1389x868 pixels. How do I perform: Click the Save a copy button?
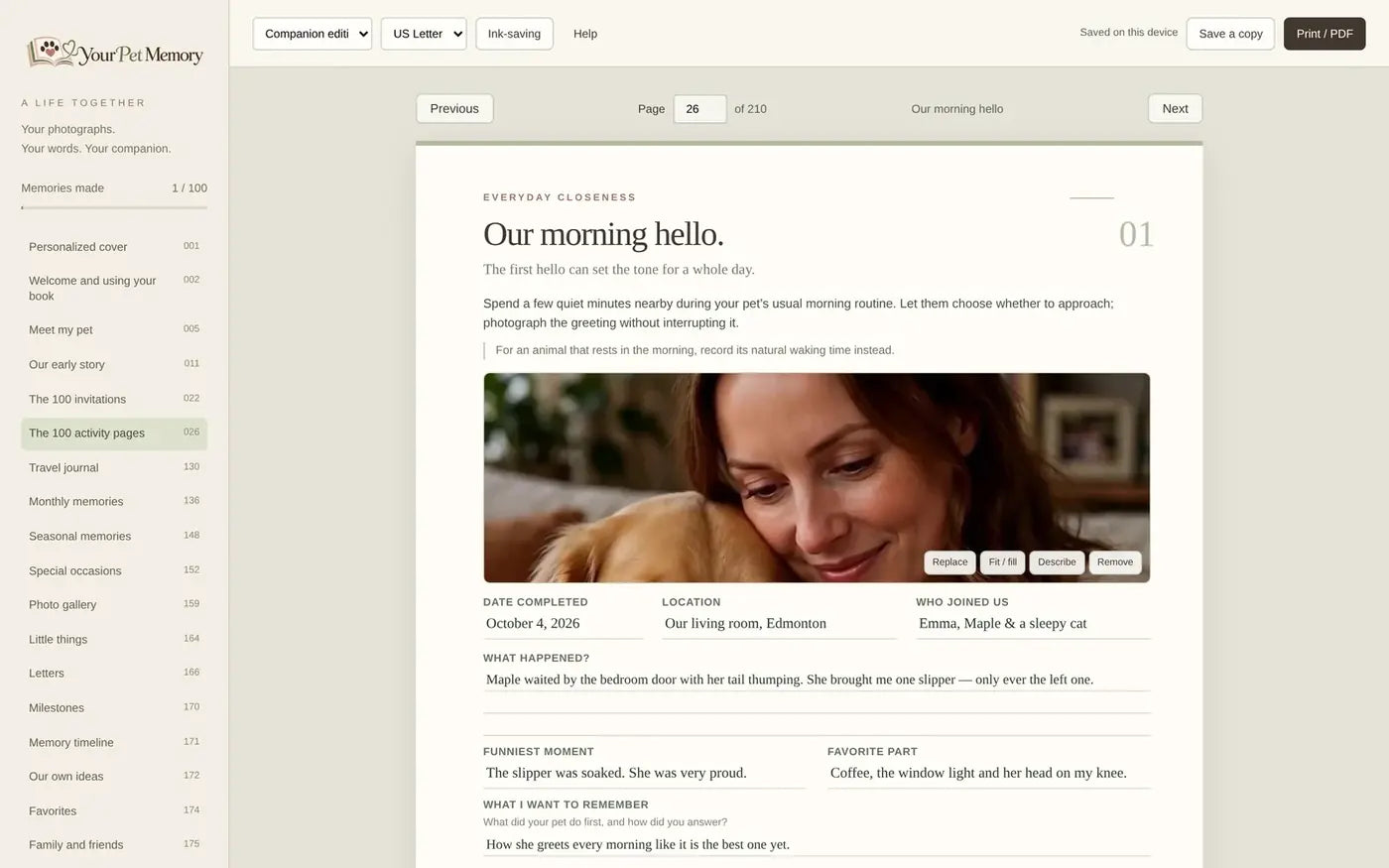1230,34
